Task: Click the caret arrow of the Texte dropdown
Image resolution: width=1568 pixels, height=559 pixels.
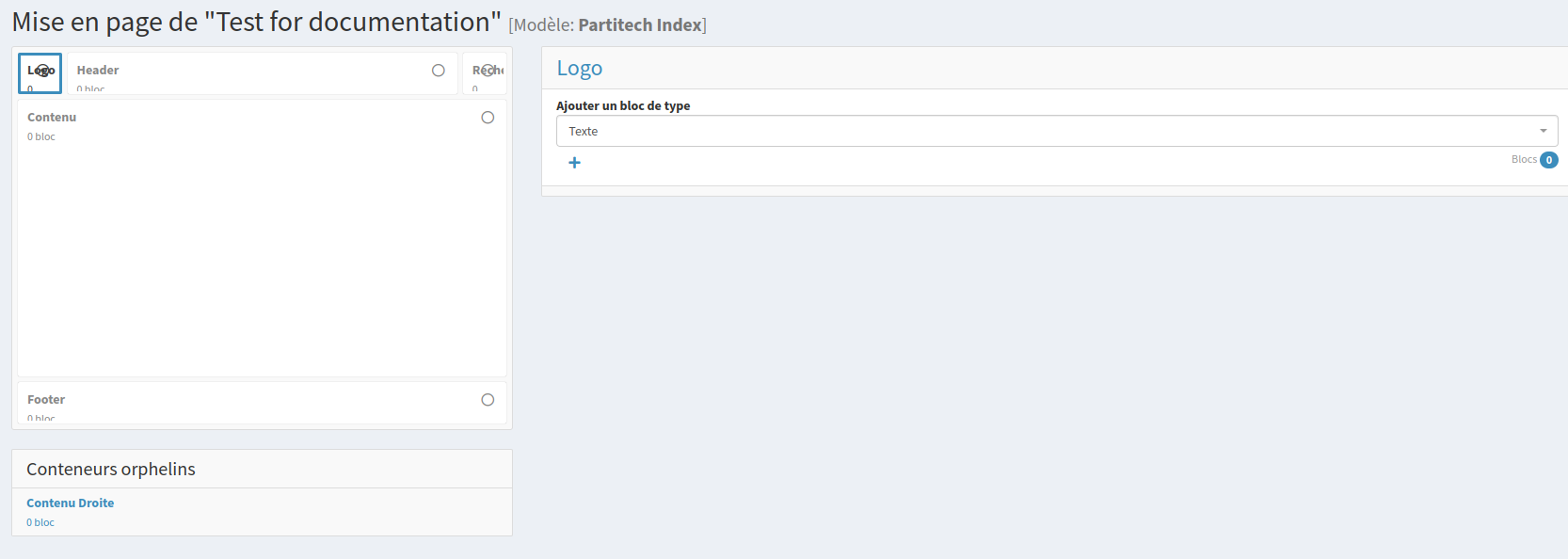Action: [x=1543, y=131]
